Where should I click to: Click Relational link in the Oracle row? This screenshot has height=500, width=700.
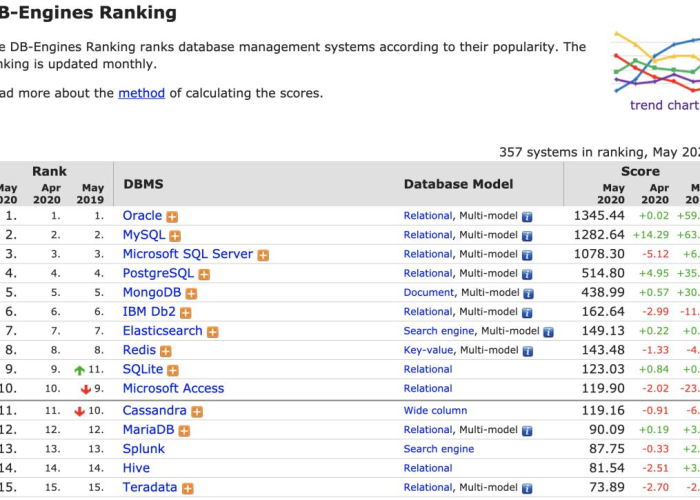428,216
